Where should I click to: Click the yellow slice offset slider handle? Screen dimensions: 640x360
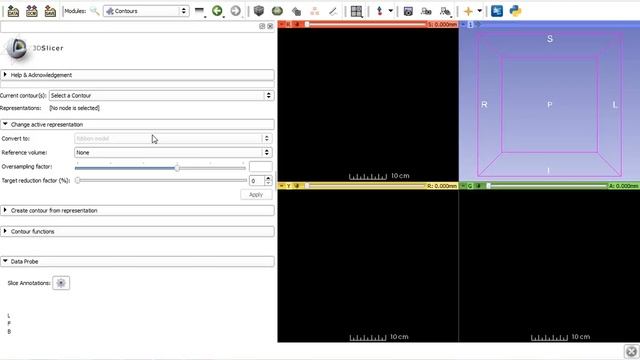[x=307, y=186]
